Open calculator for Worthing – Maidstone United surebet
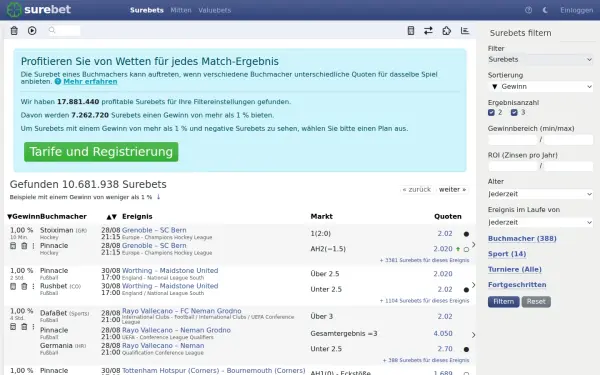600x375 pixels. [x=13, y=286]
